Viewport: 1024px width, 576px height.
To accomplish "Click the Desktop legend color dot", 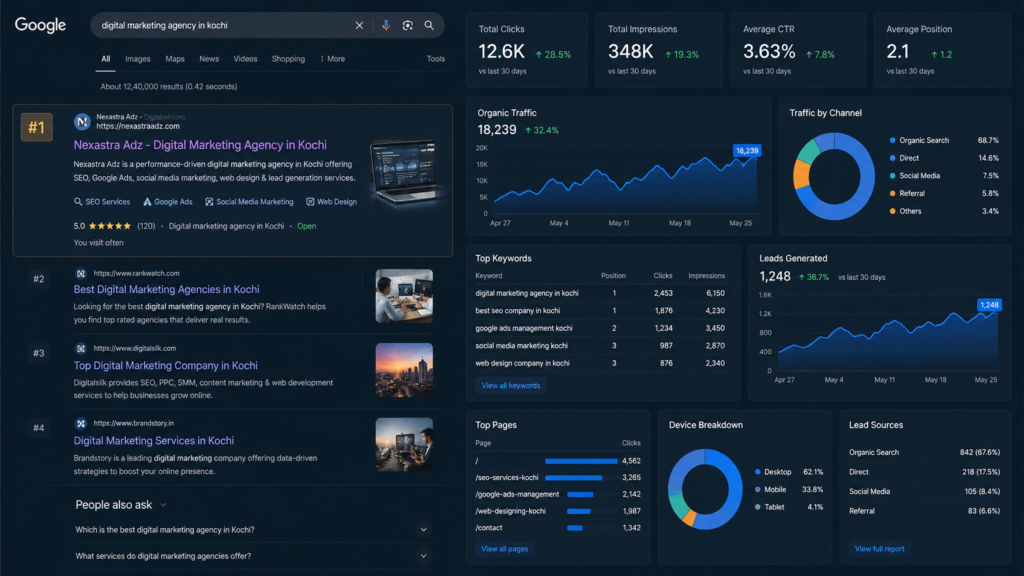I will coord(758,472).
